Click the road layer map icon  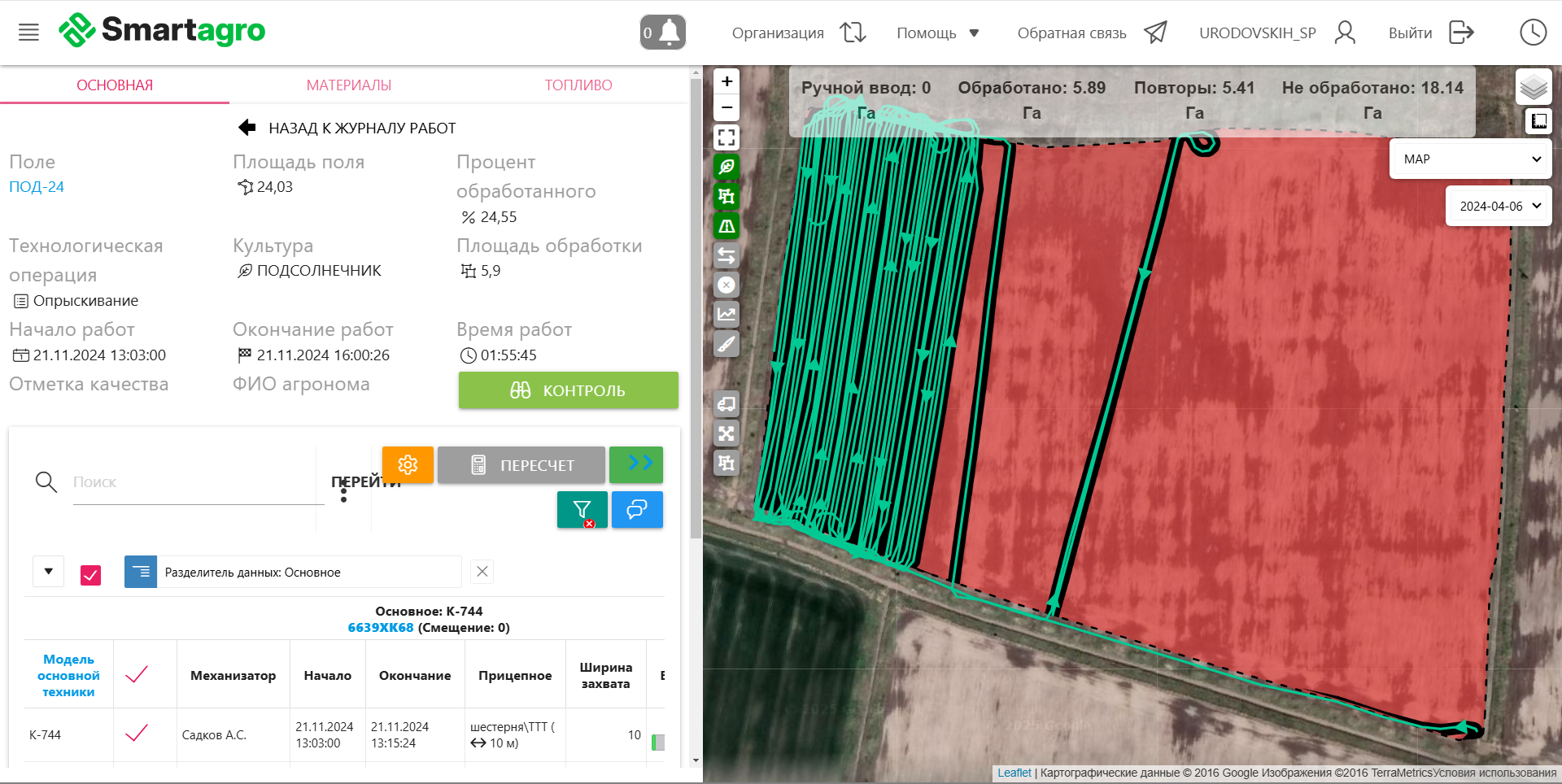tap(726, 226)
